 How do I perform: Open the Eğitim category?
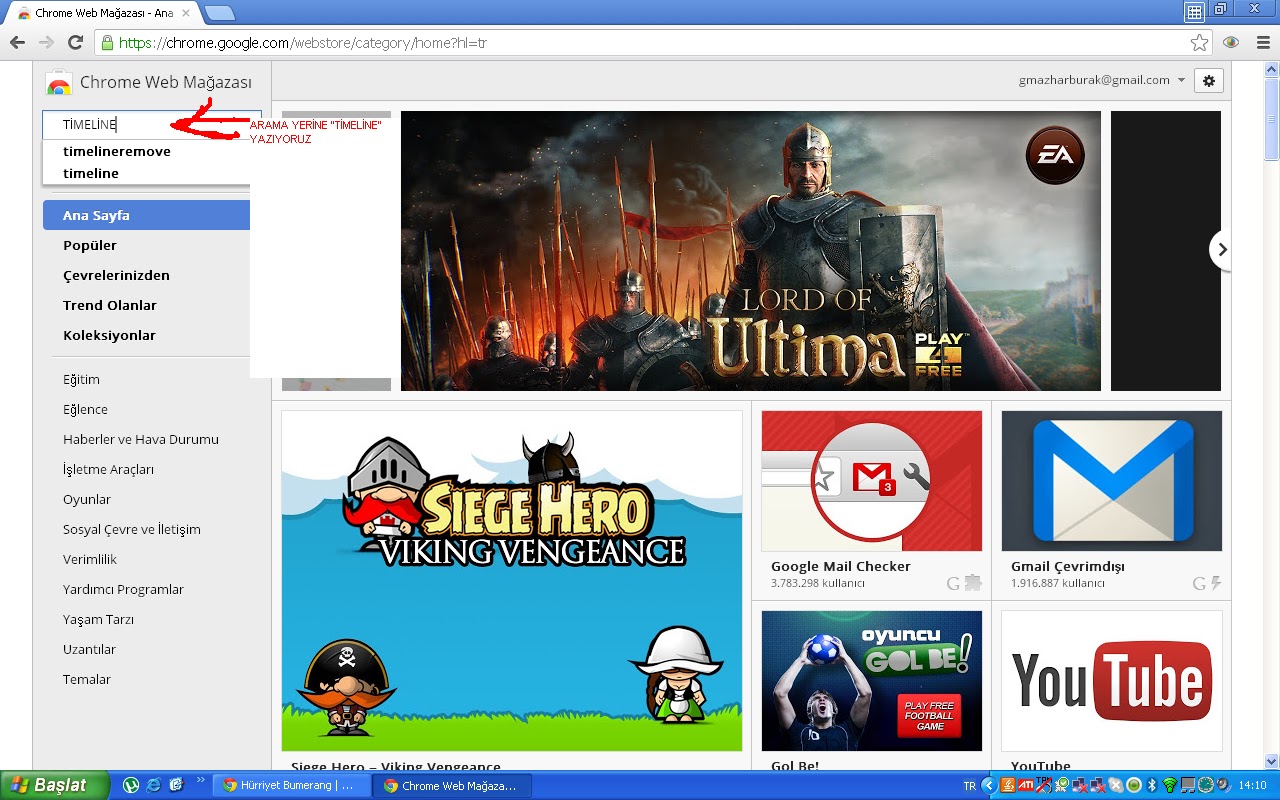pyautogui.click(x=81, y=379)
